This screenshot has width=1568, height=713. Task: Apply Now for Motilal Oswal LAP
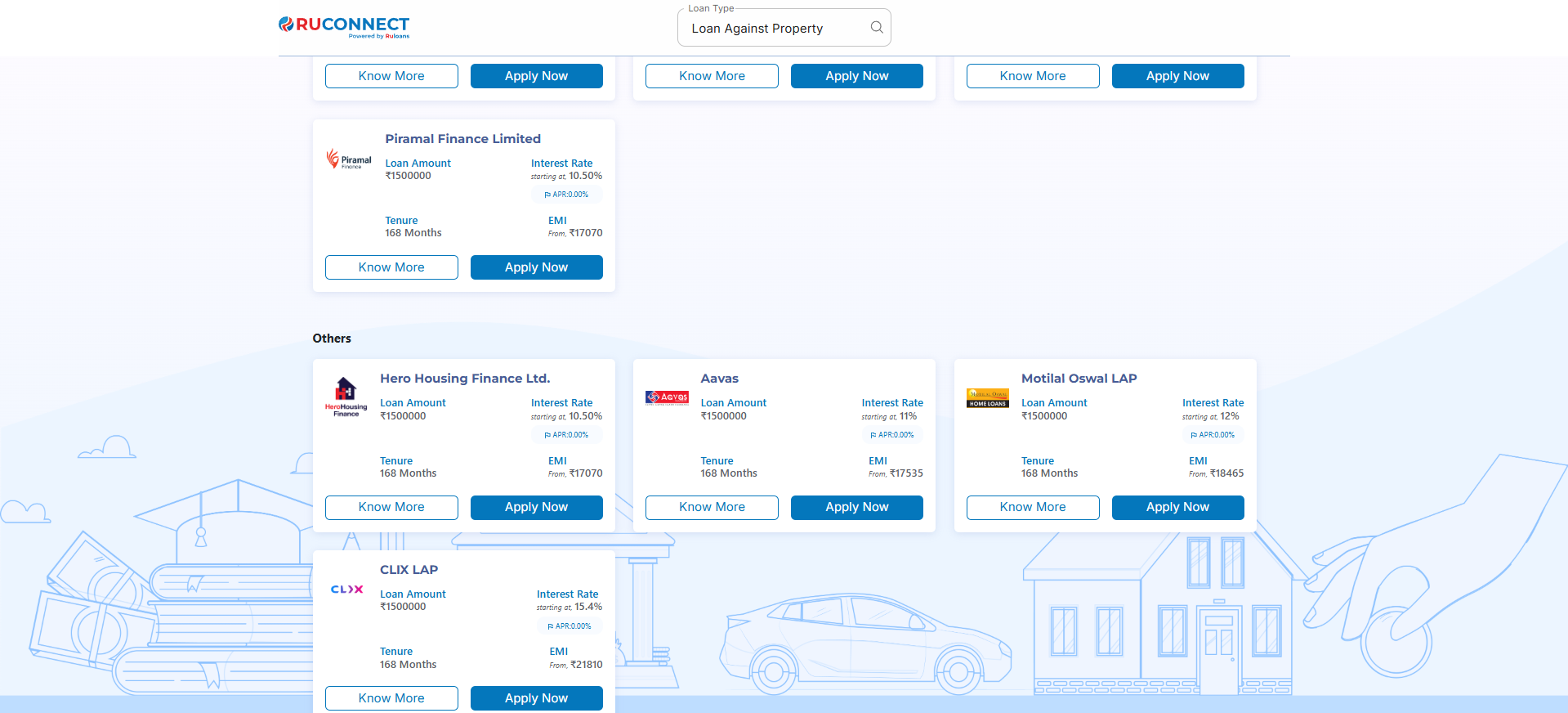pos(1177,507)
